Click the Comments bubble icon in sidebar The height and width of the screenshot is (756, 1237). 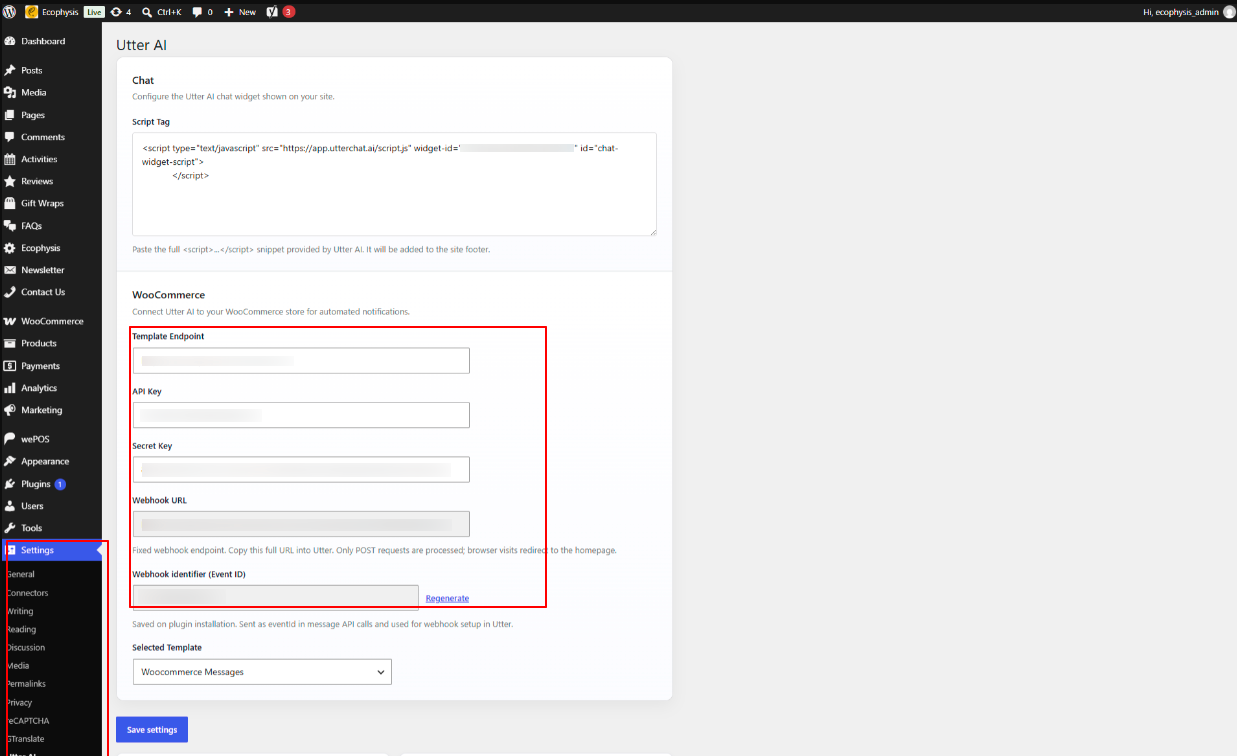[10, 137]
